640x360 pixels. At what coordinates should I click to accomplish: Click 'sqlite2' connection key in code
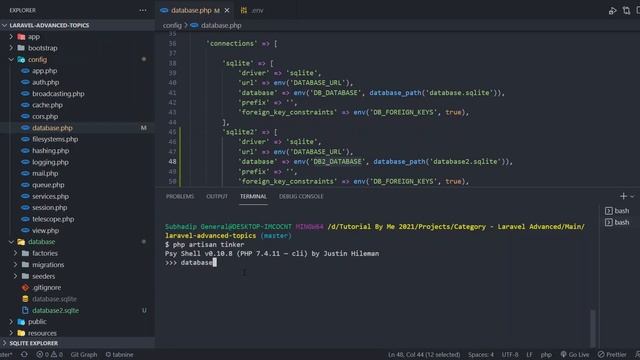click(240, 132)
